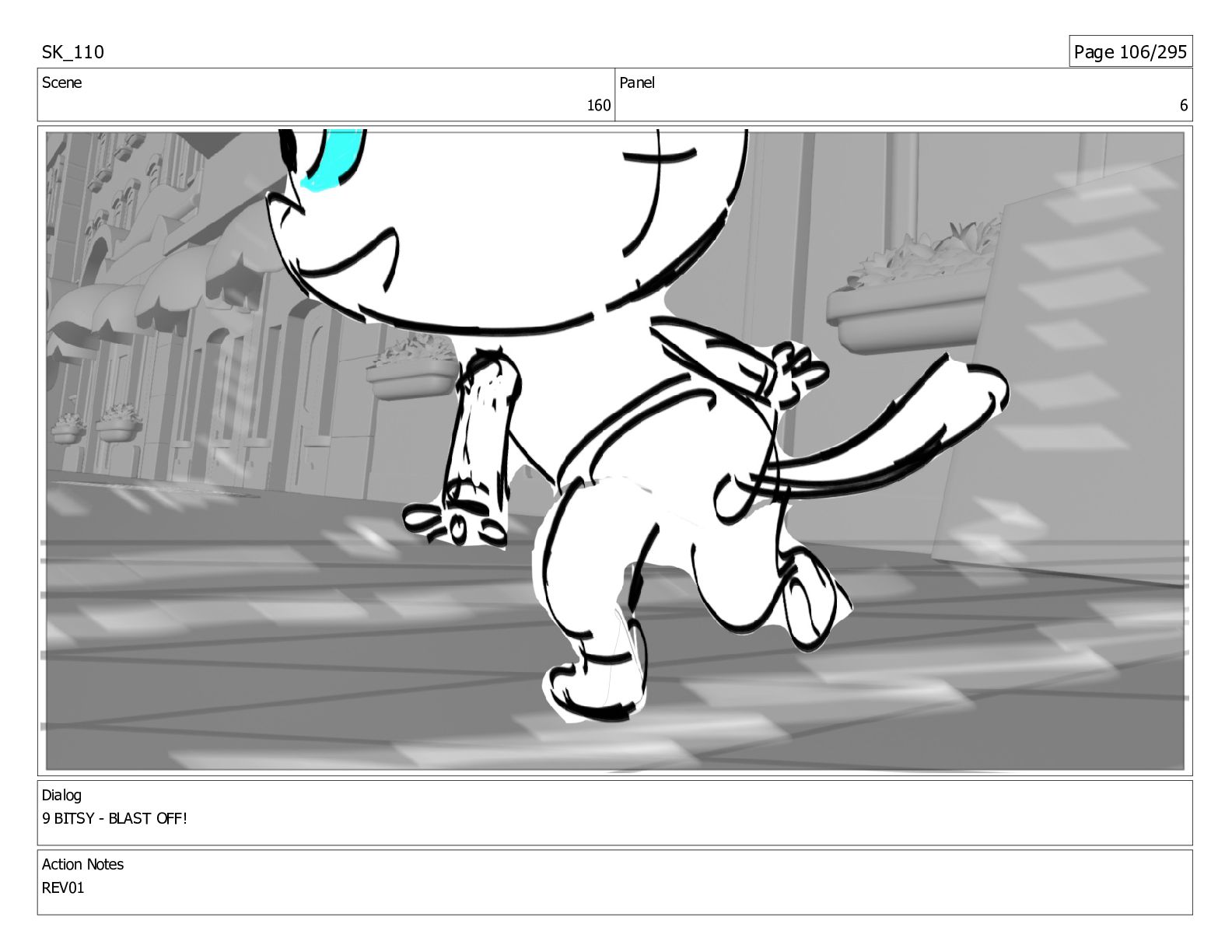The width and height of the screenshot is (1232, 952).
Task: Click the dialog line 9 BITSY - BLAST OFF!
Action: pos(114,818)
